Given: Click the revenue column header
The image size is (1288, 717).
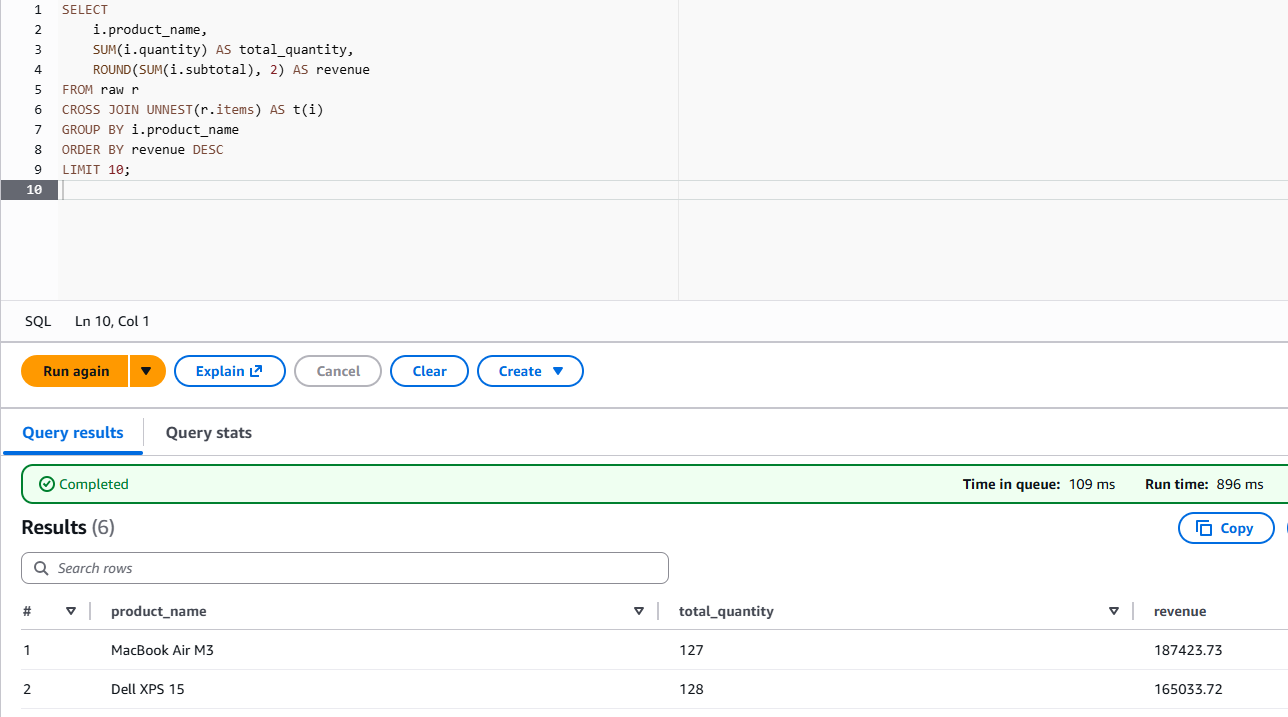Looking at the screenshot, I should coord(1180,611).
